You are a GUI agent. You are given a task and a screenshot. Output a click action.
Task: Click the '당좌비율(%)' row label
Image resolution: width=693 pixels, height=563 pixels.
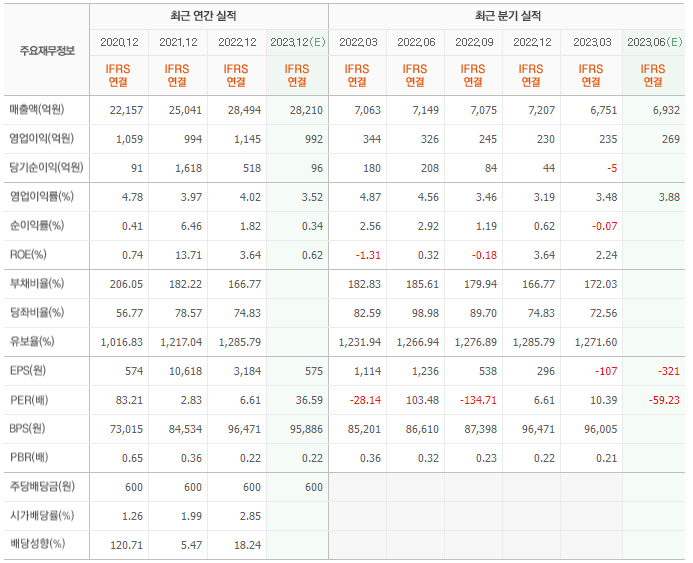click(37, 312)
